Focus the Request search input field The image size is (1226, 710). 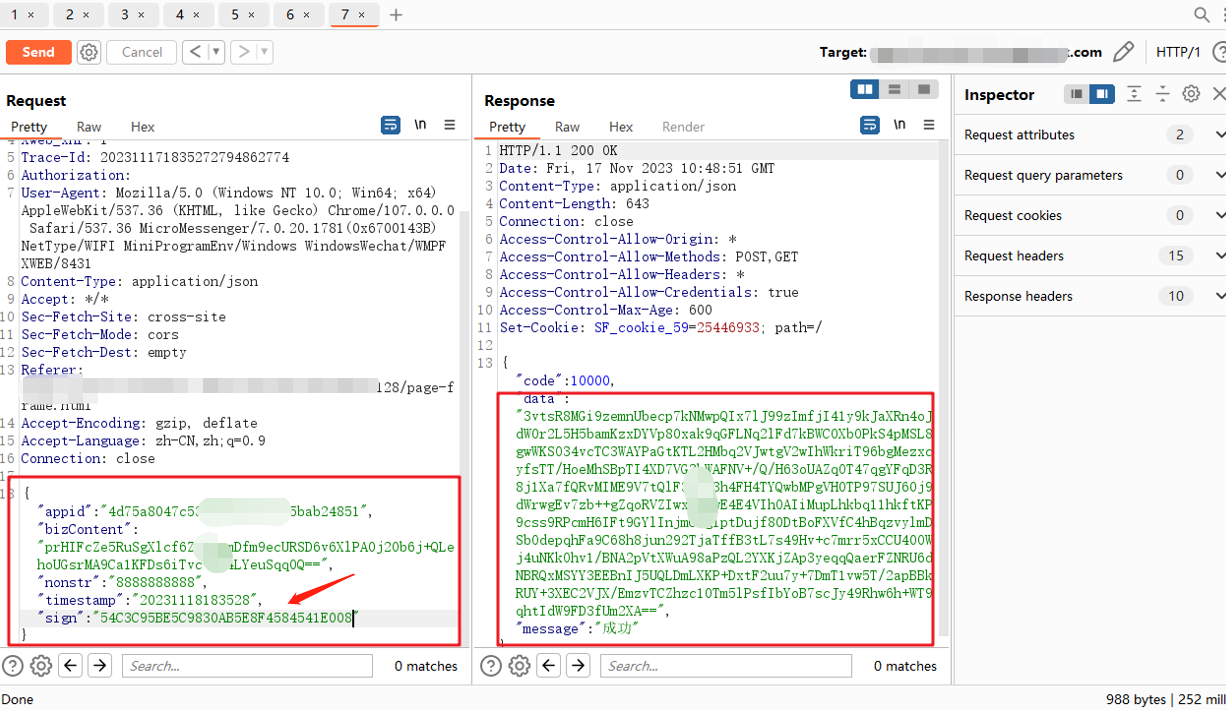(x=247, y=666)
